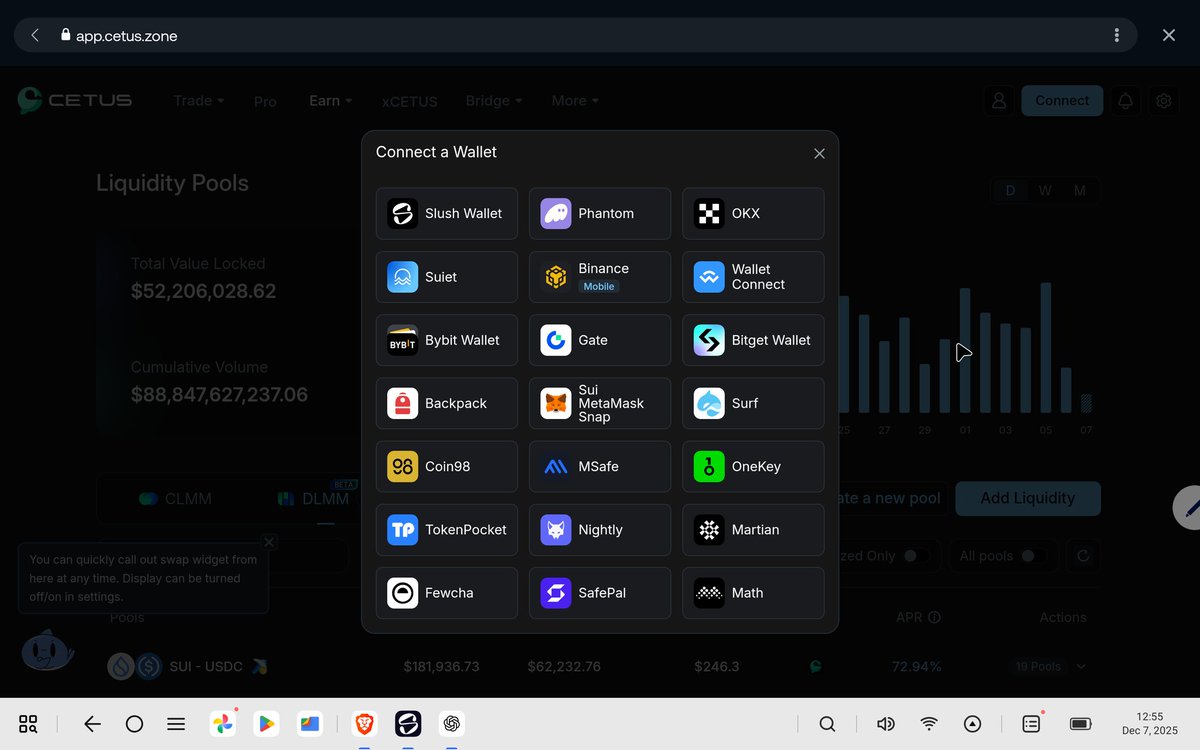The image size is (1200, 750).
Task: Select the Backpack wallet
Action: pos(447,403)
